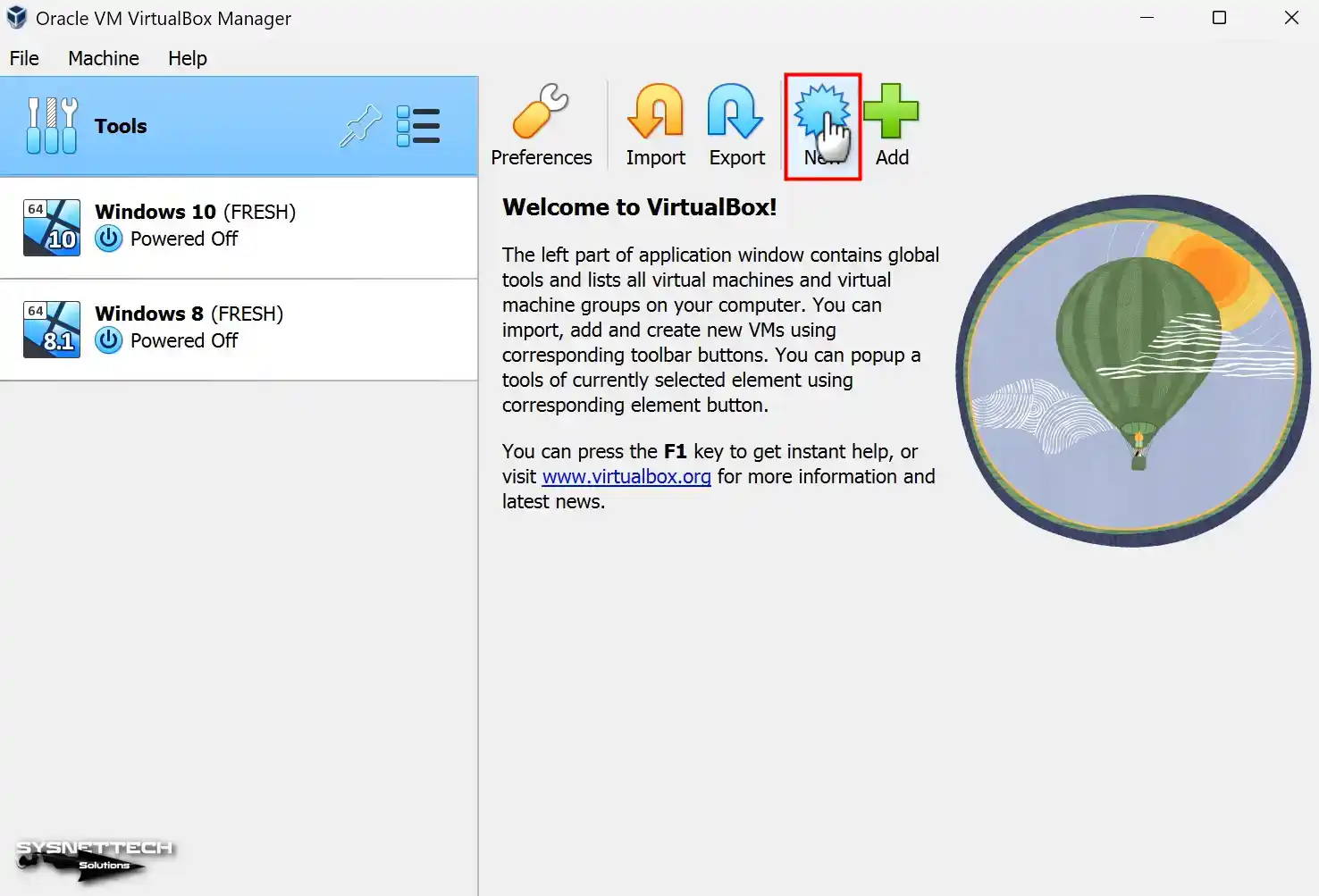The height and width of the screenshot is (896, 1319).
Task: Click the balloon welcome illustration
Action: pyautogui.click(x=1133, y=371)
